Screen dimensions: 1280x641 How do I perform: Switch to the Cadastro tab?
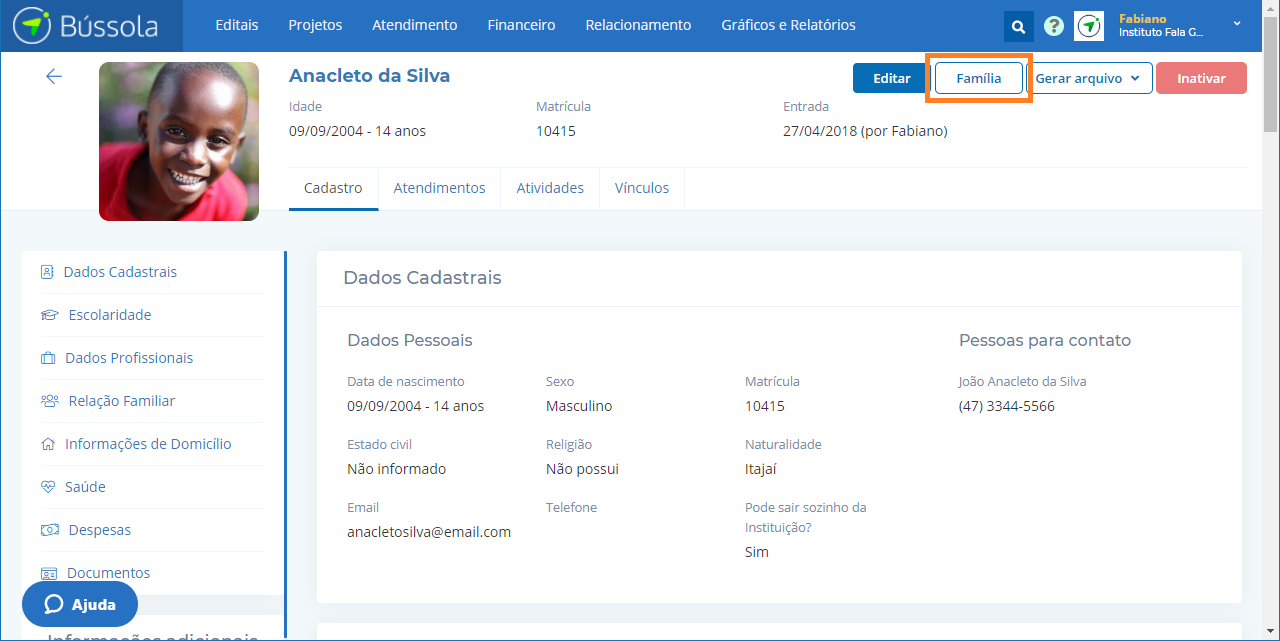(333, 188)
